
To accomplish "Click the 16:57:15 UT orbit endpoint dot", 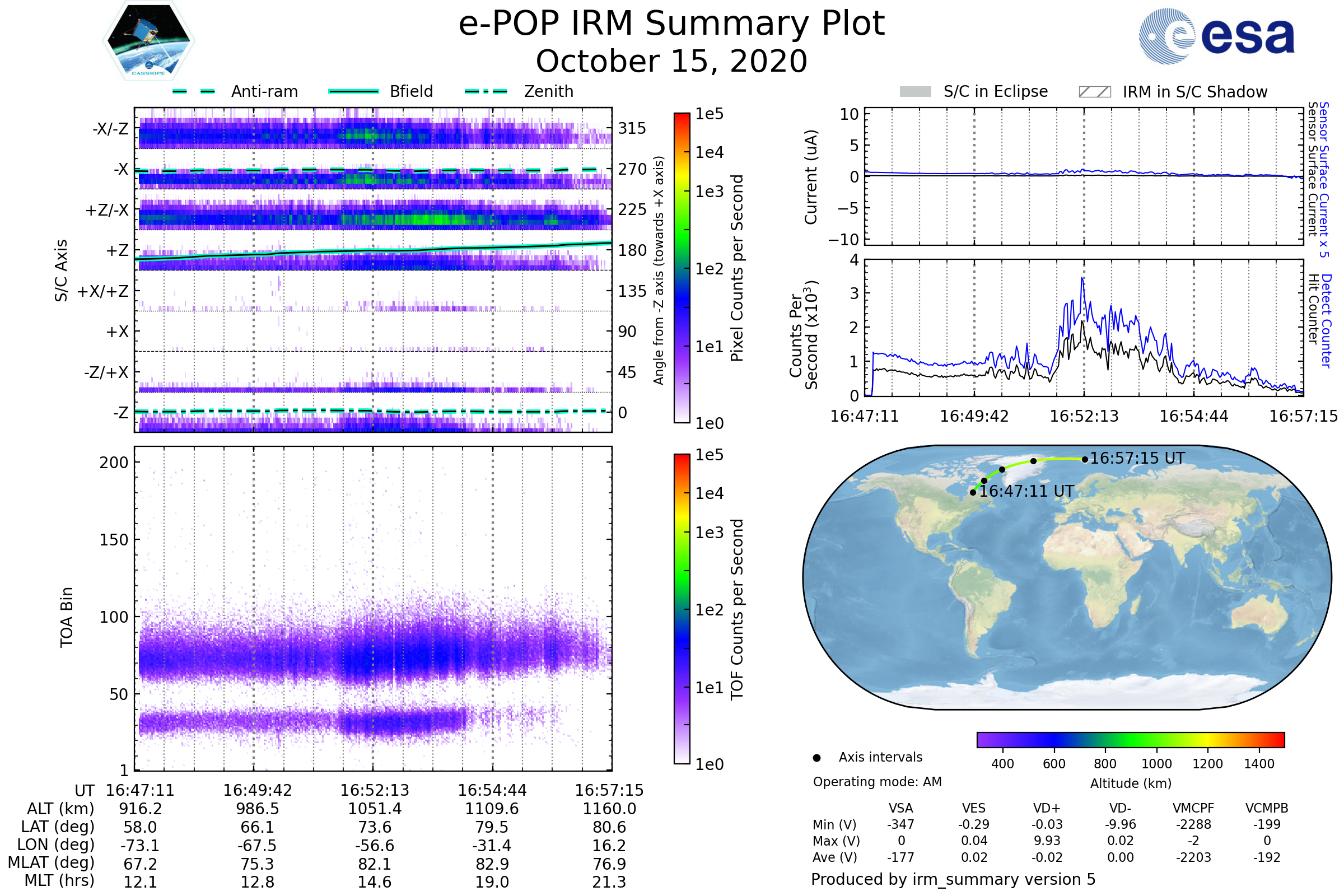I will pos(1085,459).
